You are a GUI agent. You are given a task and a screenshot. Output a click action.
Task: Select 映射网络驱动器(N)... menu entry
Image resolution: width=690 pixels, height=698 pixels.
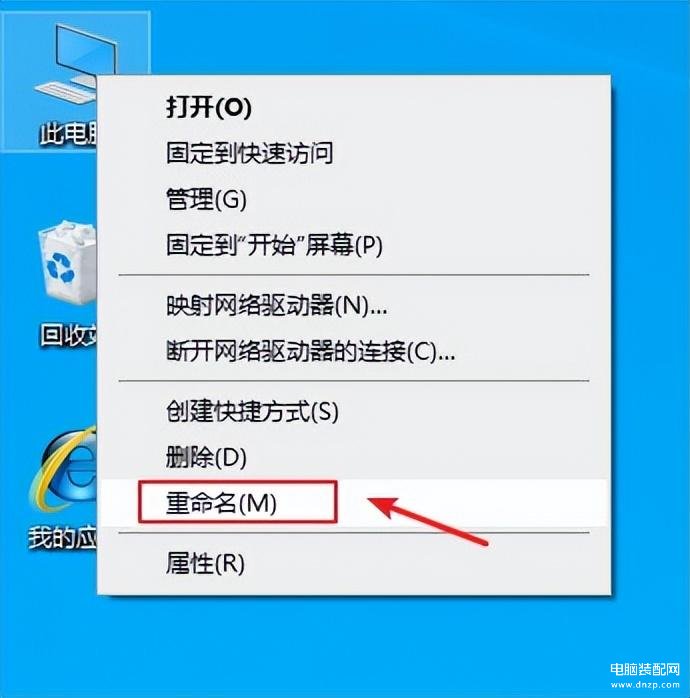pos(276,306)
